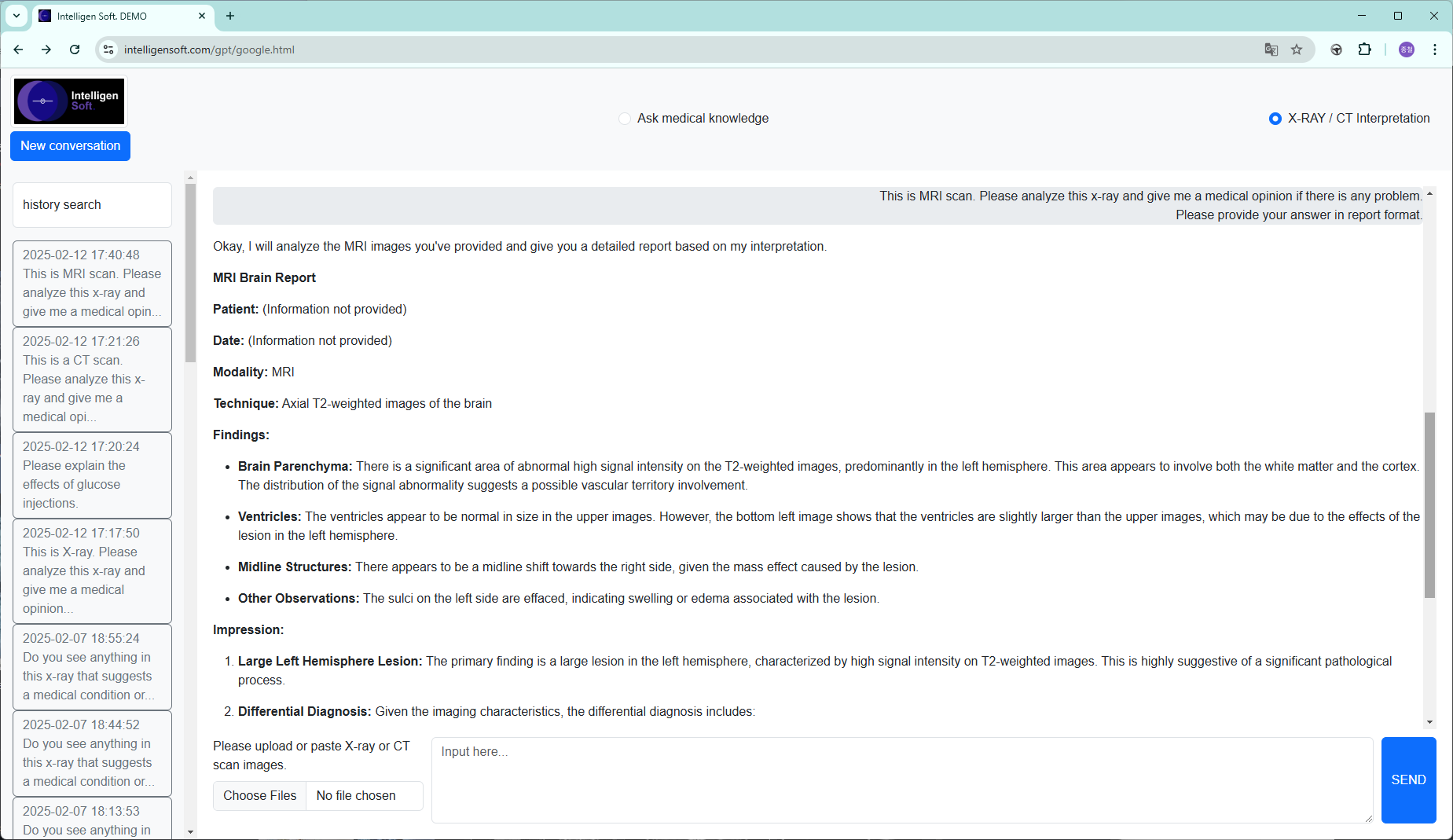Bookmark this page with star icon
This screenshot has height=840, width=1453.
[x=1297, y=50]
